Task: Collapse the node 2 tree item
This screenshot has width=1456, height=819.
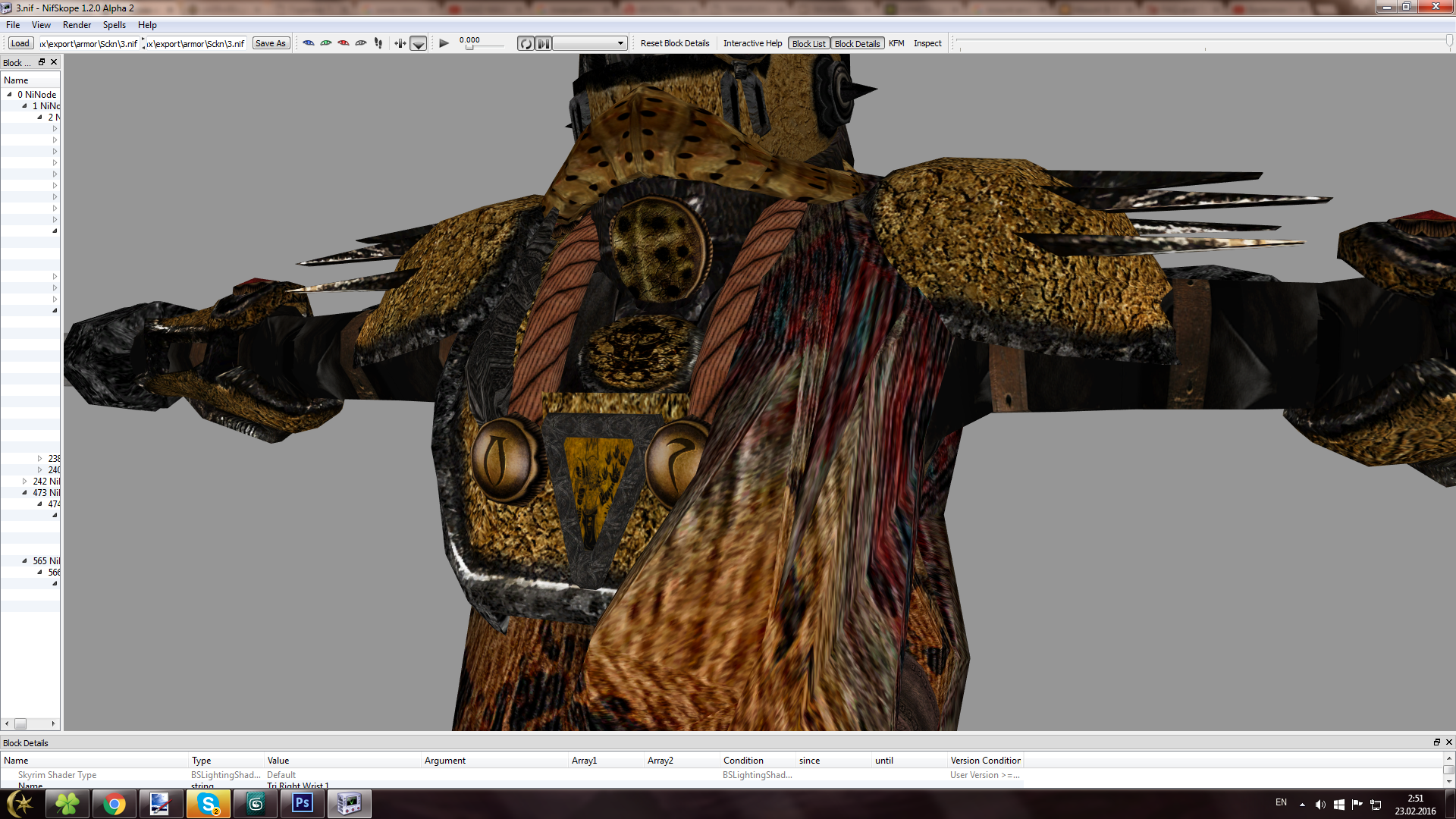Action: click(39, 118)
